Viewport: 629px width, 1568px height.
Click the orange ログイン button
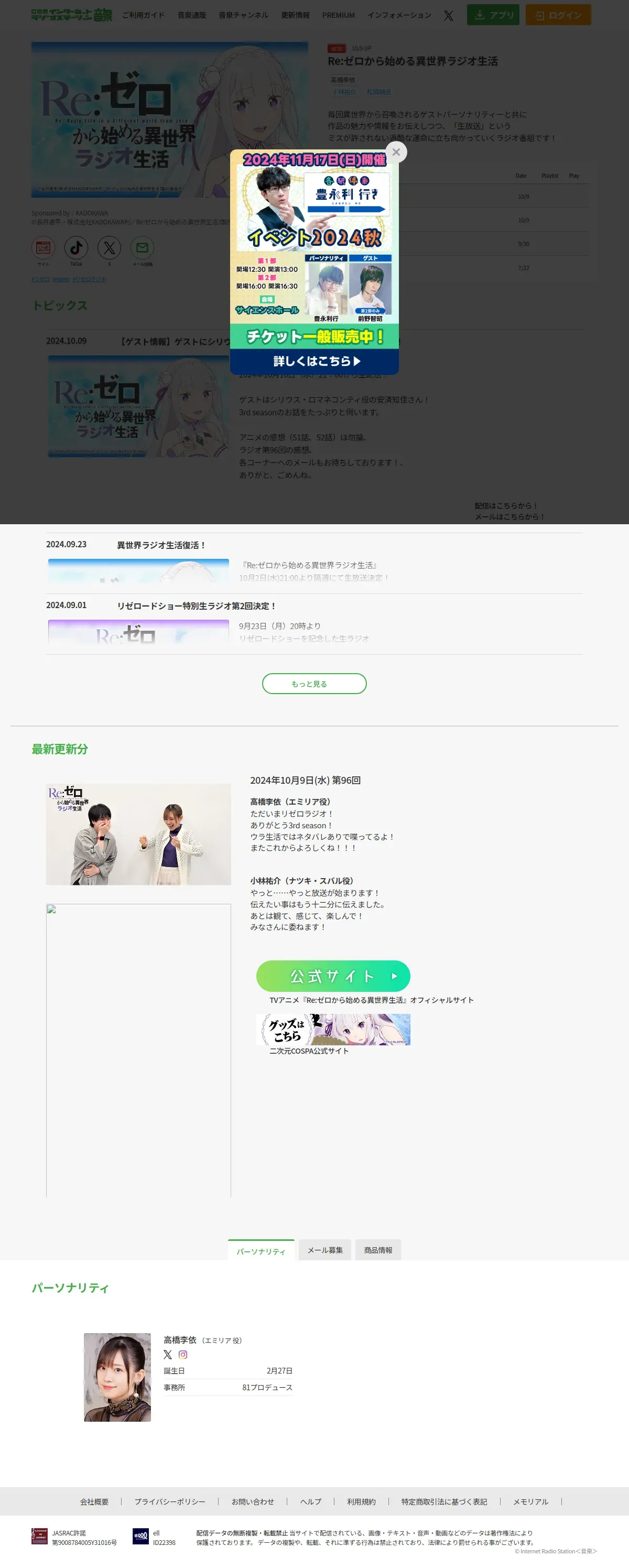point(558,15)
